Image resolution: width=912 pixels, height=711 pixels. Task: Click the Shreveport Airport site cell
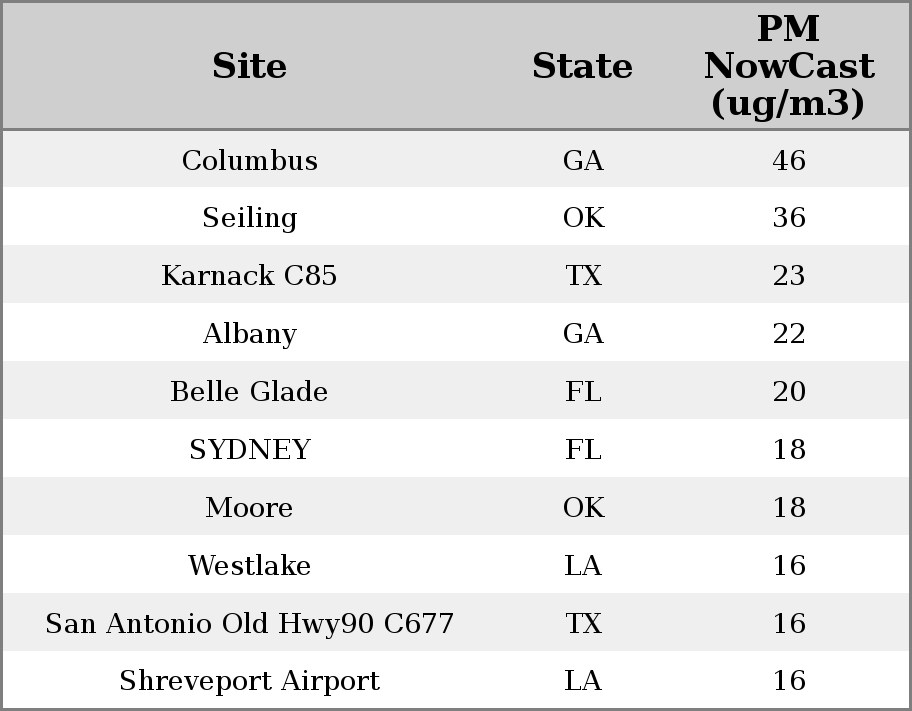click(x=249, y=681)
